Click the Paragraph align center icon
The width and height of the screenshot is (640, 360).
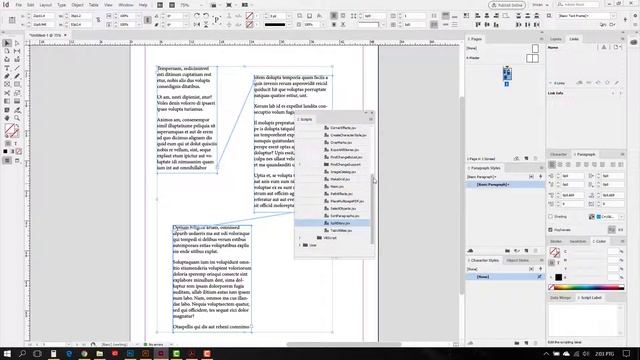(560, 164)
